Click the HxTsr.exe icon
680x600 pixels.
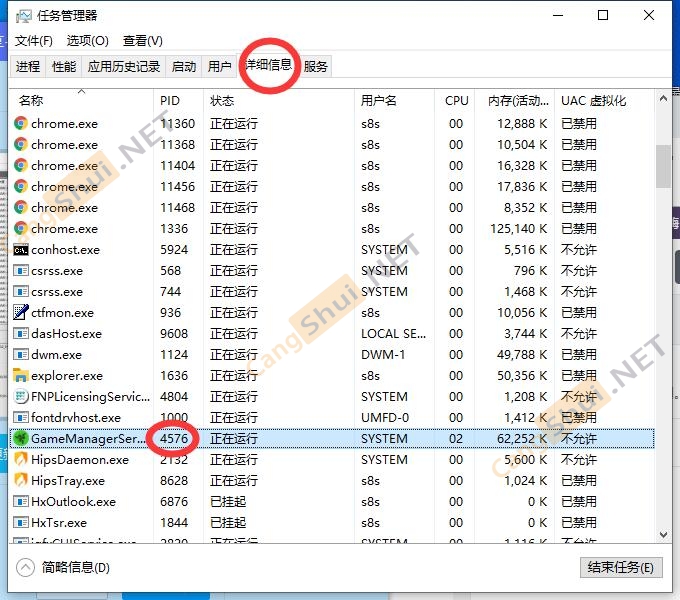21,522
